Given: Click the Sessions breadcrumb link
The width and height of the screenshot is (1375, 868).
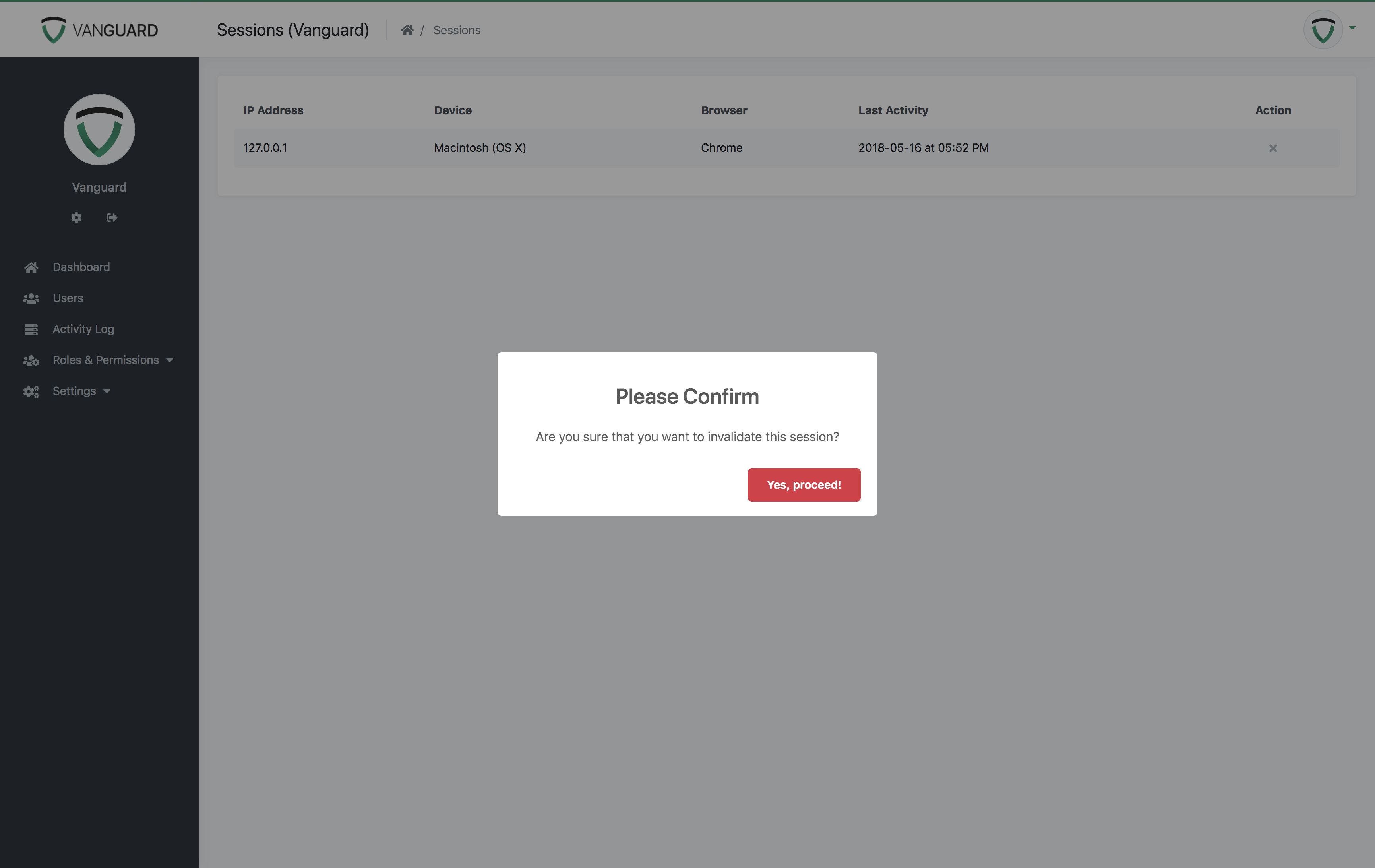Looking at the screenshot, I should 457,30.
